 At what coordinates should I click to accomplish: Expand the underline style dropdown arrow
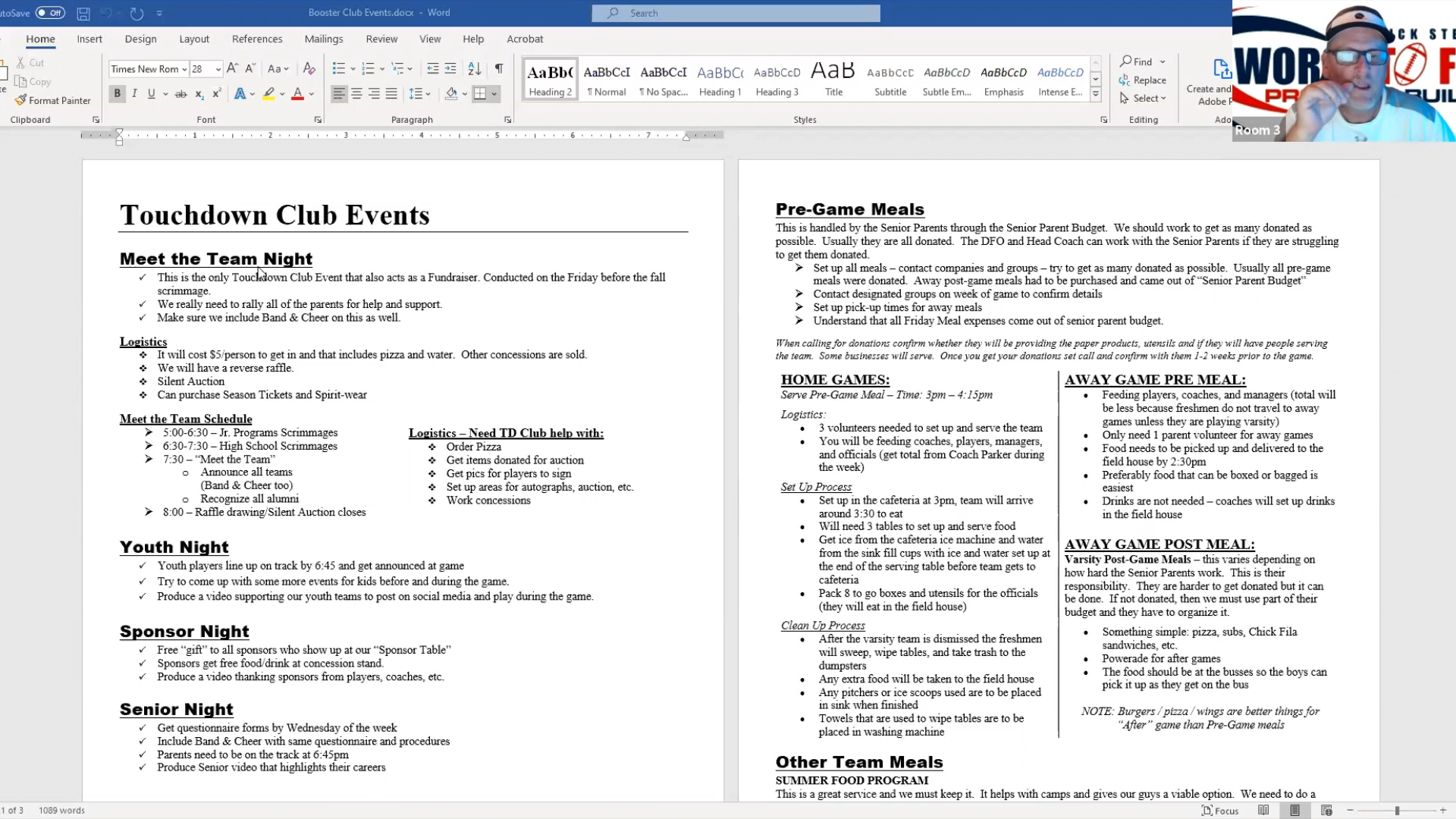(x=165, y=94)
